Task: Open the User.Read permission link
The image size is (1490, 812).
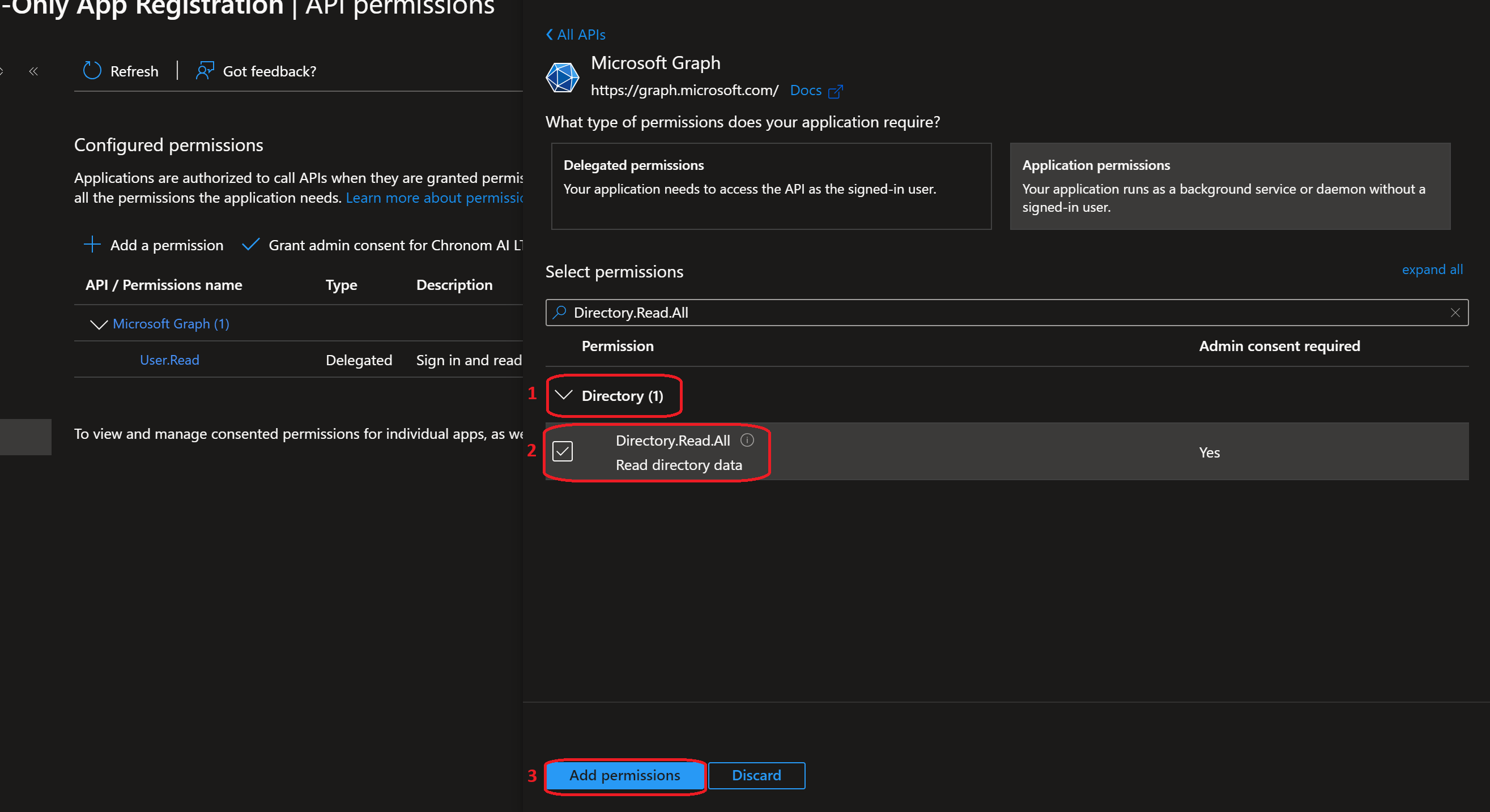Action: coord(169,360)
